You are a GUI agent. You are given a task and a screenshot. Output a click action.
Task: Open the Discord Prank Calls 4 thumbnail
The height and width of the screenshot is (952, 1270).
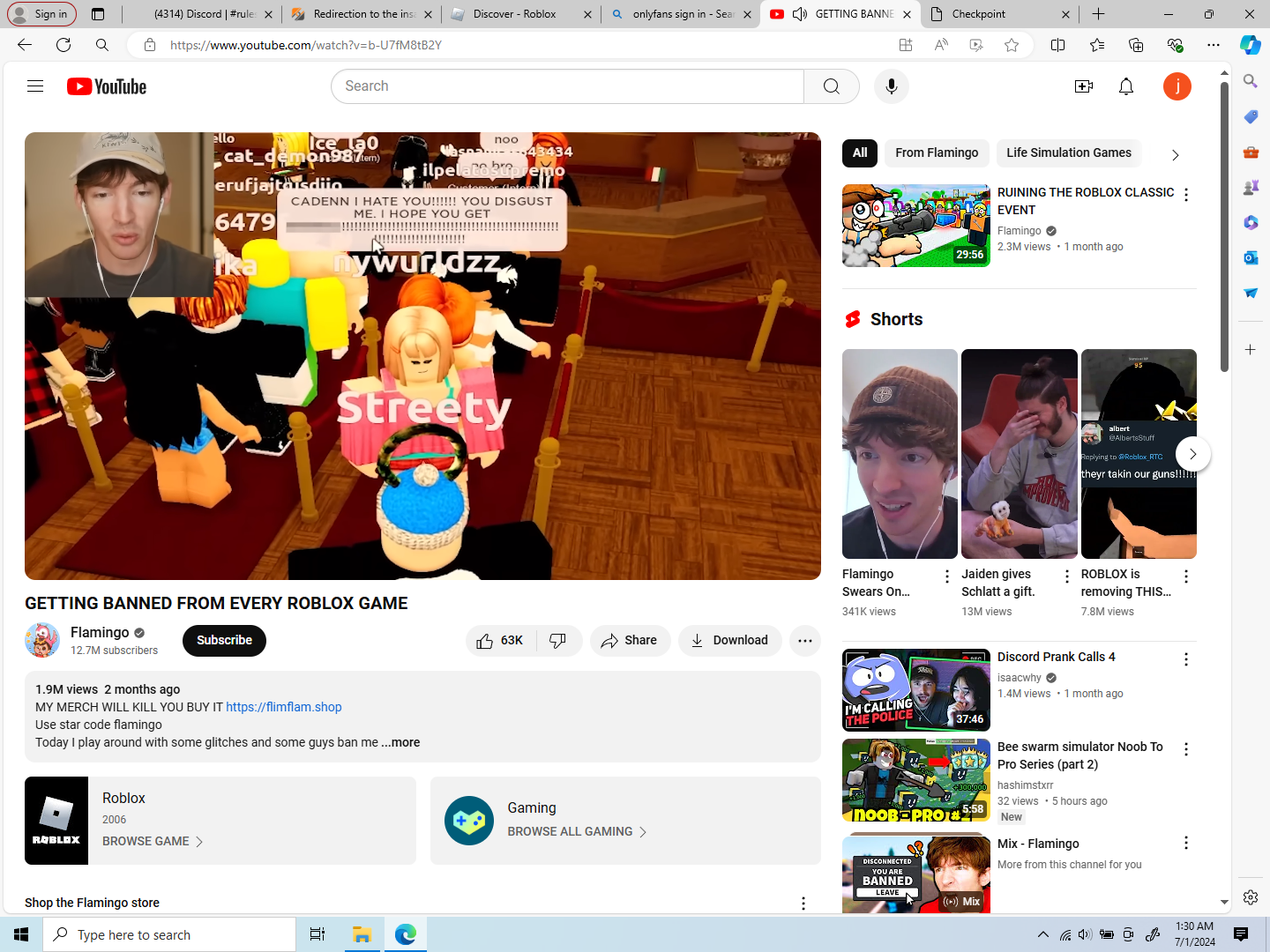(916, 690)
